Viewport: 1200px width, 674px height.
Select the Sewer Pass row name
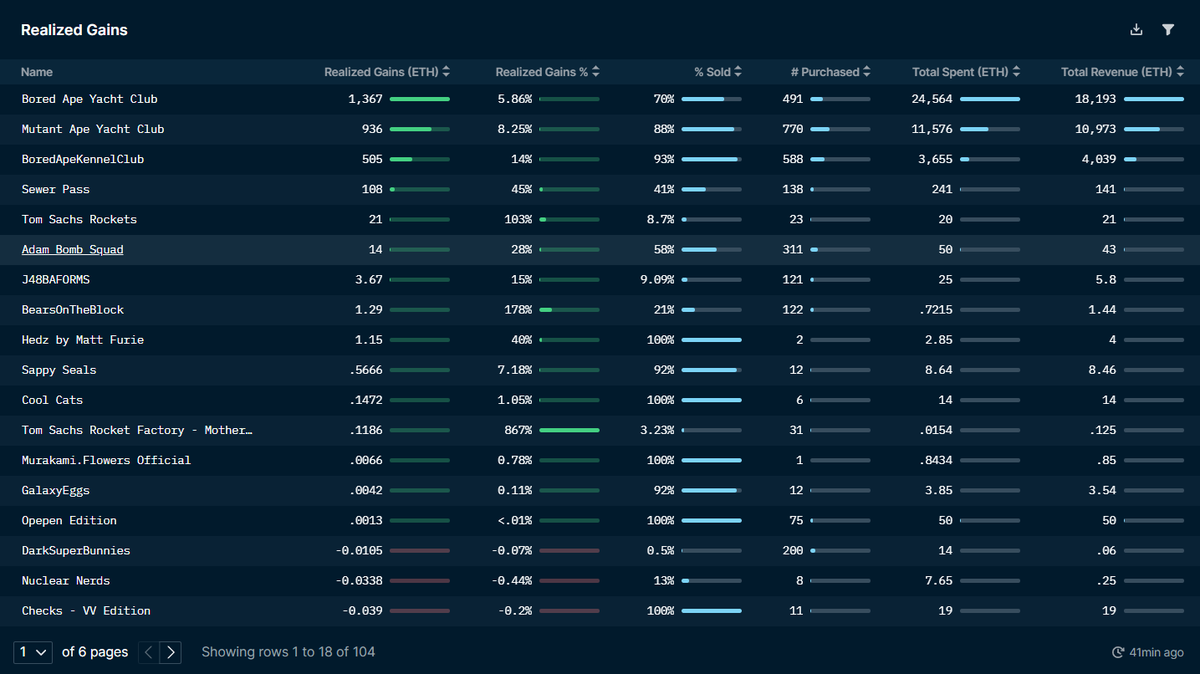56,189
